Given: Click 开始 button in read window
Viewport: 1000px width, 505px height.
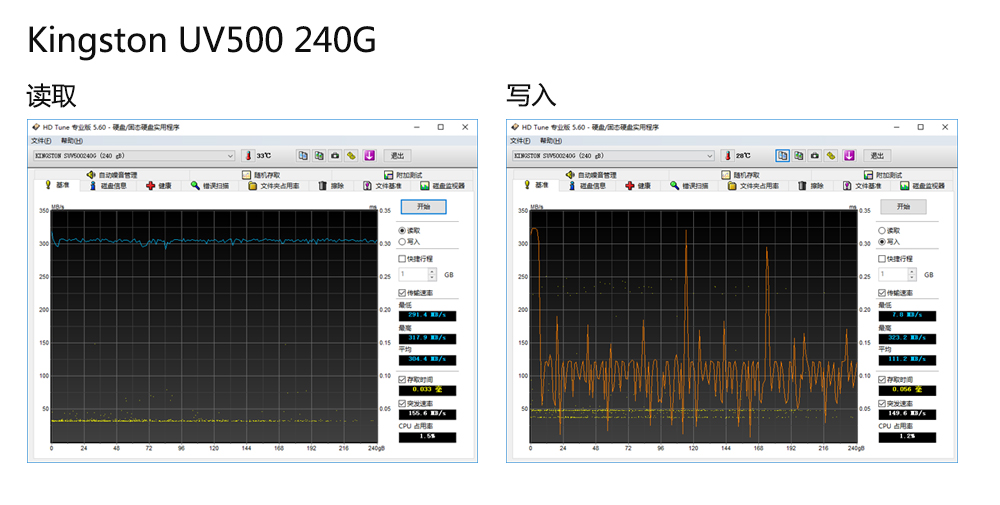Looking at the screenshot, I should [x=423, y=207].
